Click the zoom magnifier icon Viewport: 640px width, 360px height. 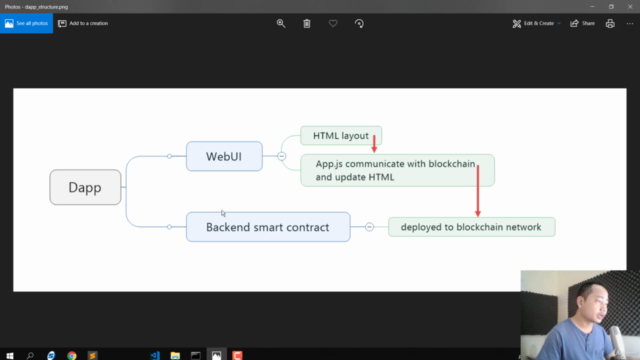(281, 23)
